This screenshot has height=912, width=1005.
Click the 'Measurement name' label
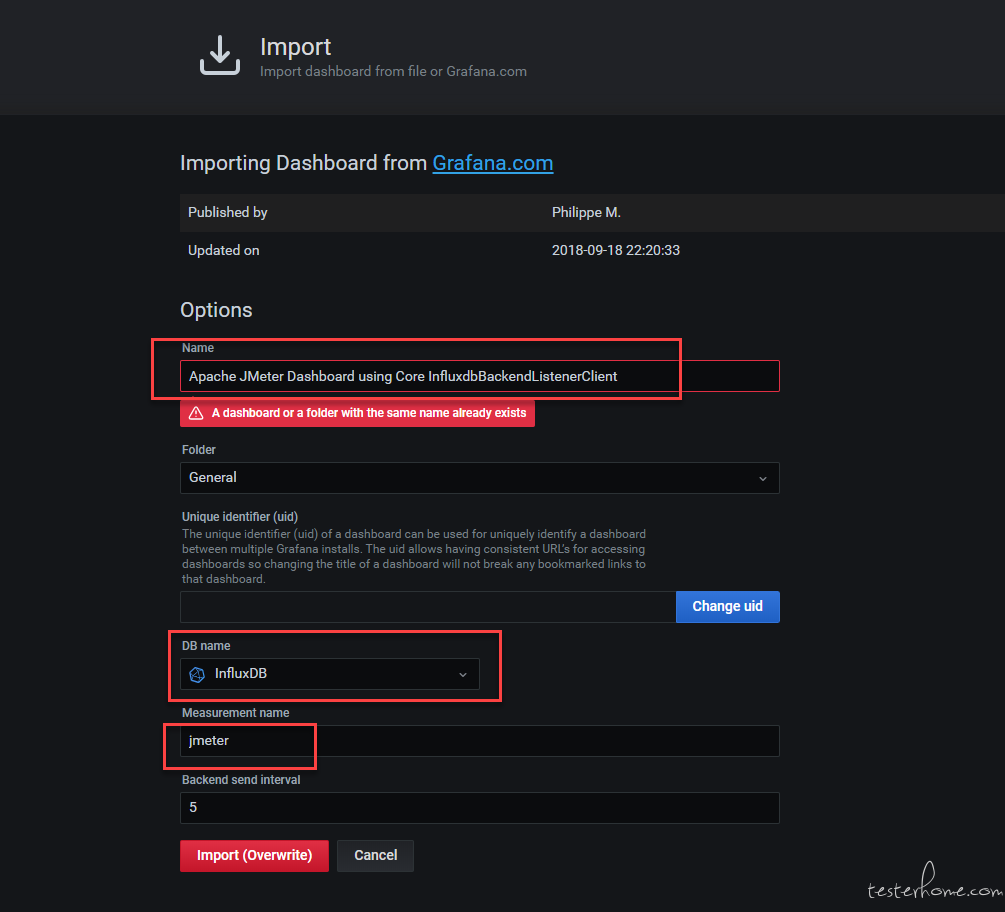(235, 713)
